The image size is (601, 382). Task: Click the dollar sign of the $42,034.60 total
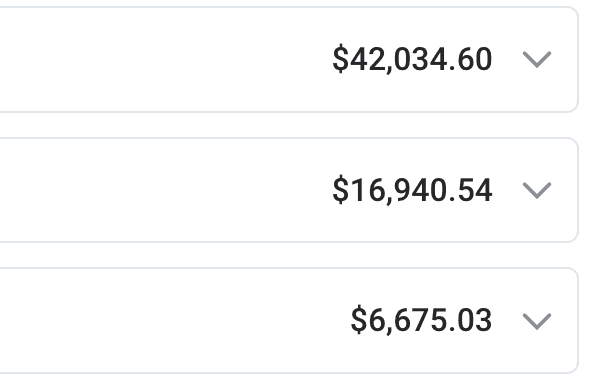click(x=341, y=59)
